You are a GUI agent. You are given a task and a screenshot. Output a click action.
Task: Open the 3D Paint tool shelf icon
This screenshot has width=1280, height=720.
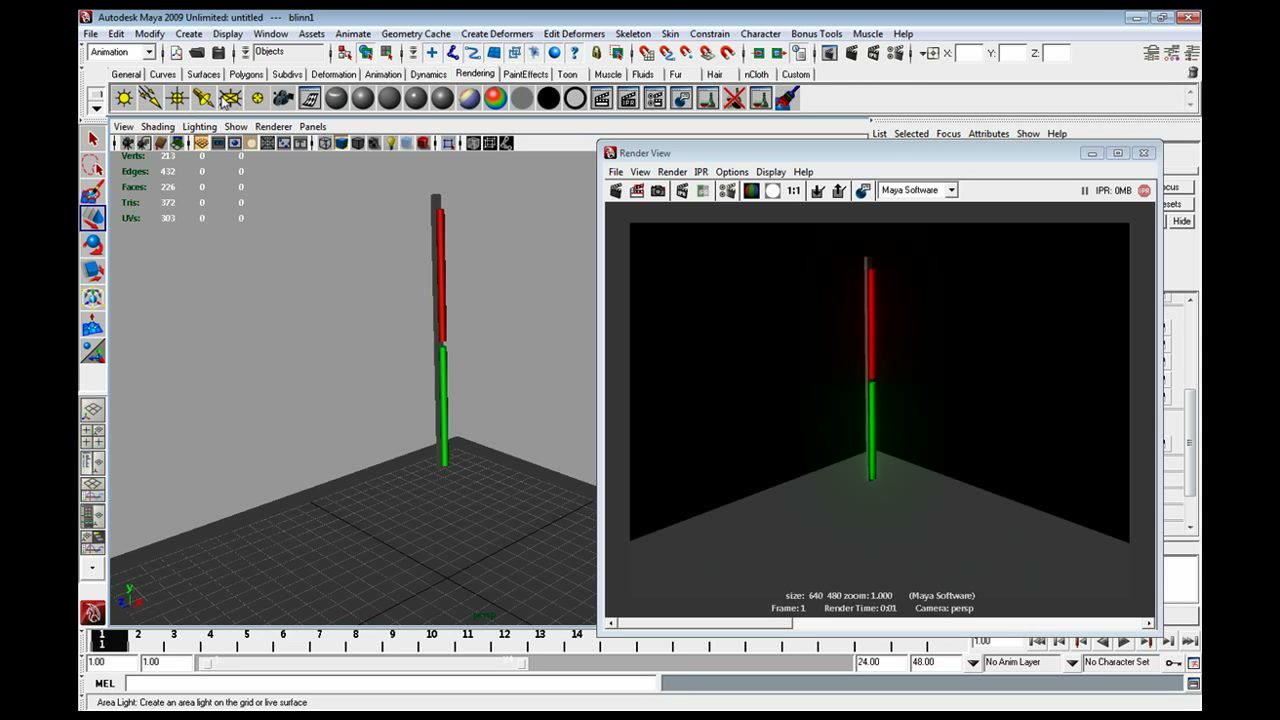coord(787,98)
